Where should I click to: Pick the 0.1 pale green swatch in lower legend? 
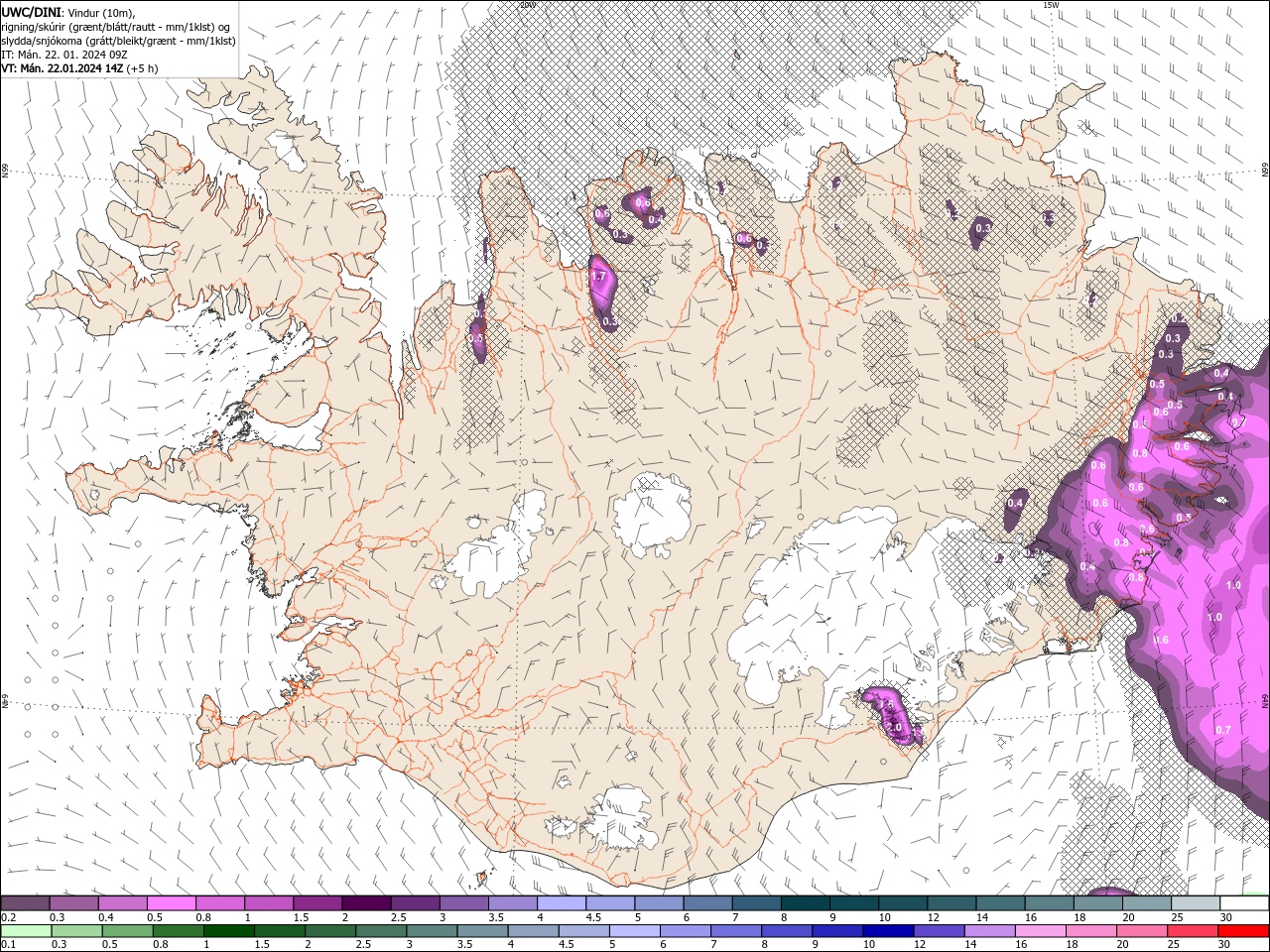click(x=26, y=931)
